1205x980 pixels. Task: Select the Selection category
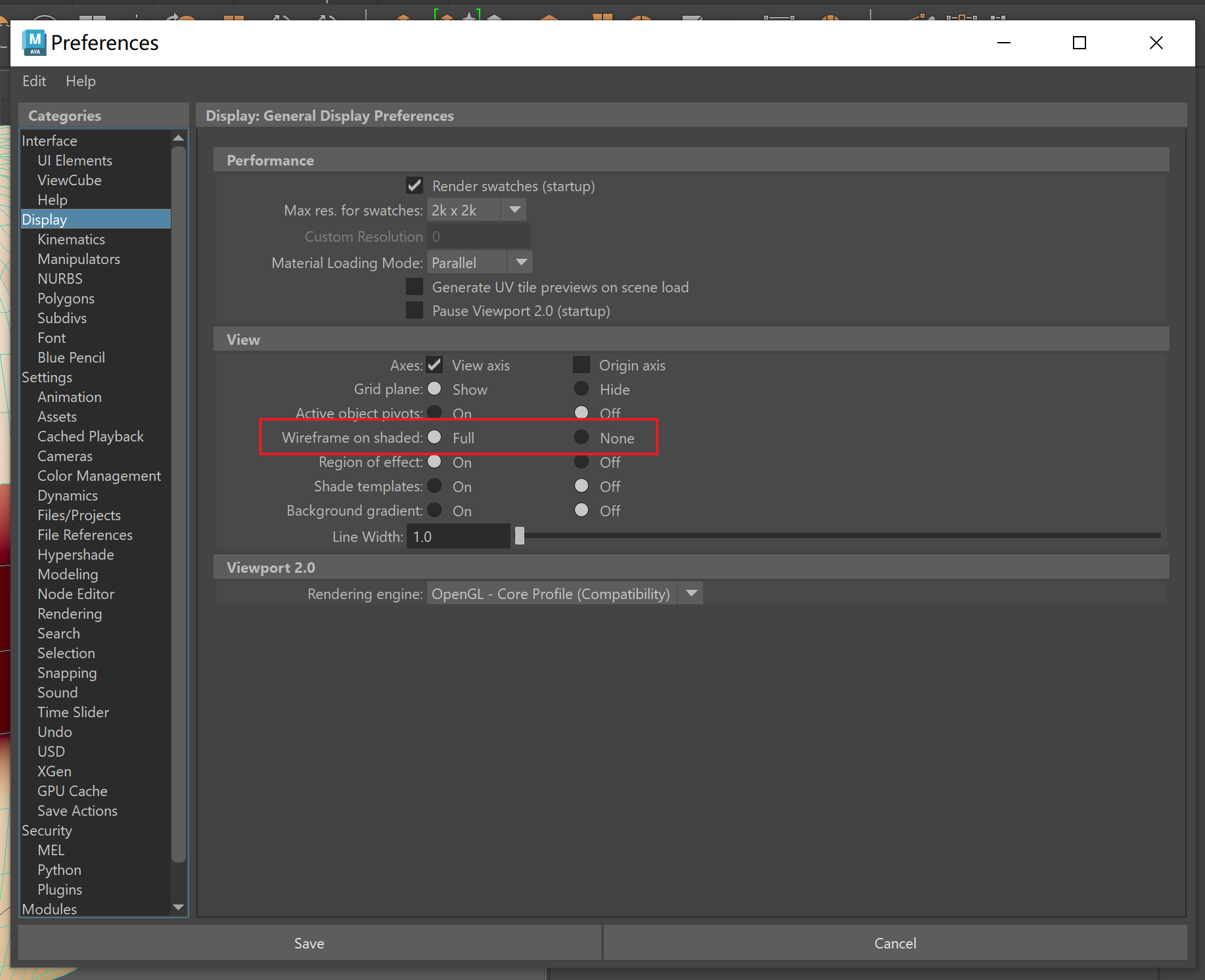[x=66, y=653]
